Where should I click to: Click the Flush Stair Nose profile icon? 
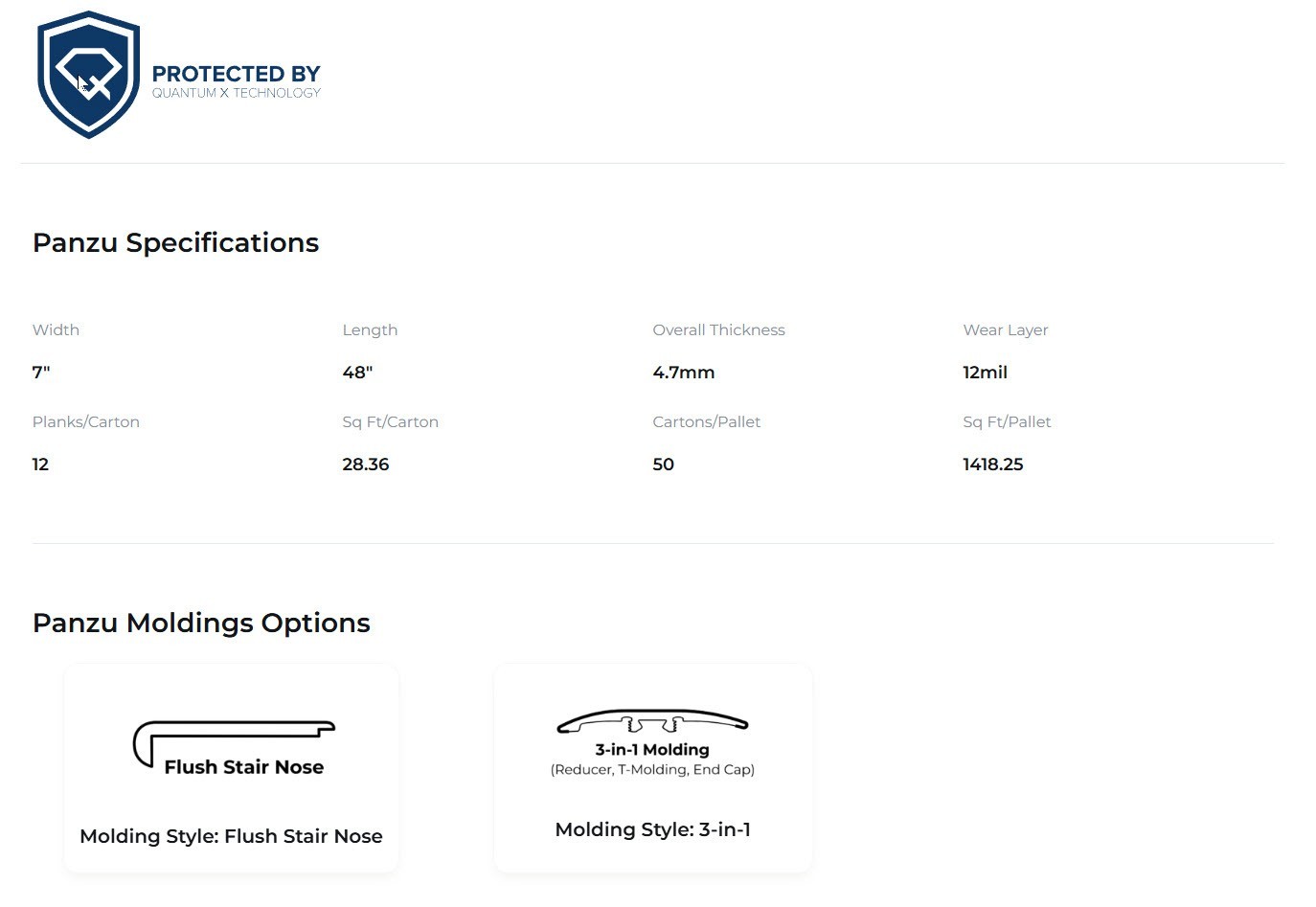pyautogui.click(x=234, y=743)
